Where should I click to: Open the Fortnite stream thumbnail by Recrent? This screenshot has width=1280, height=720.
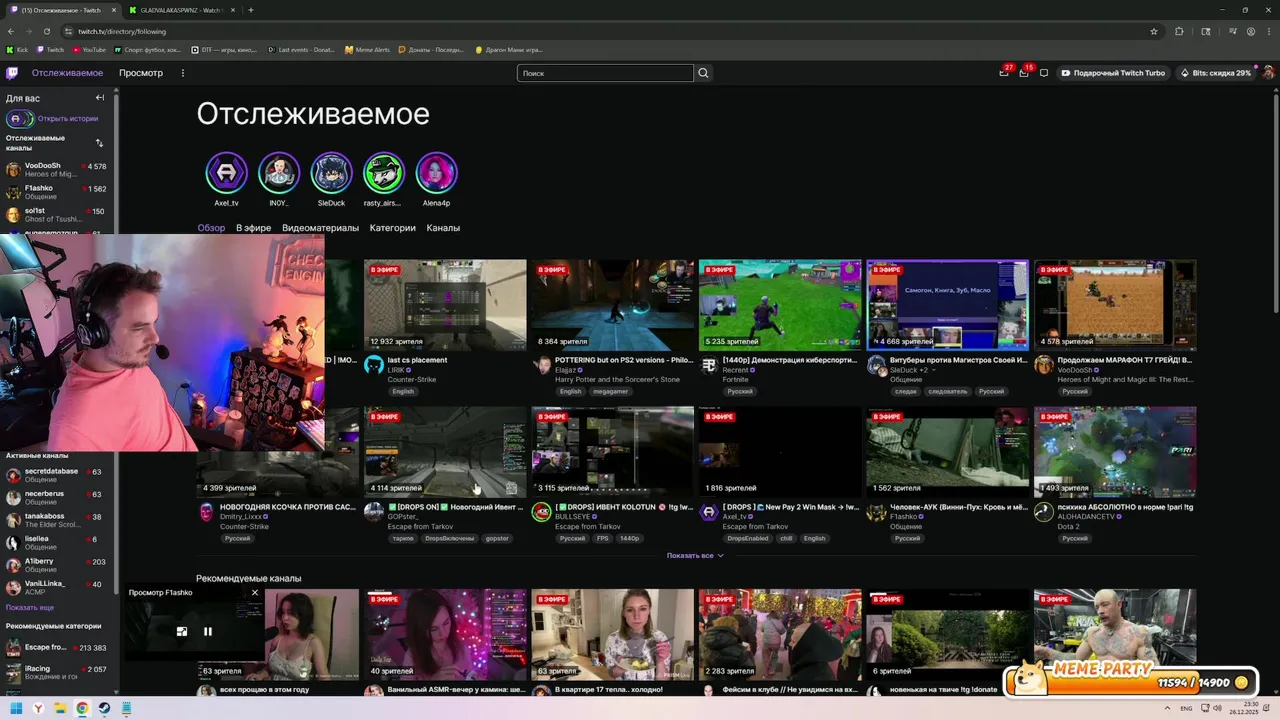coord(780,305)
